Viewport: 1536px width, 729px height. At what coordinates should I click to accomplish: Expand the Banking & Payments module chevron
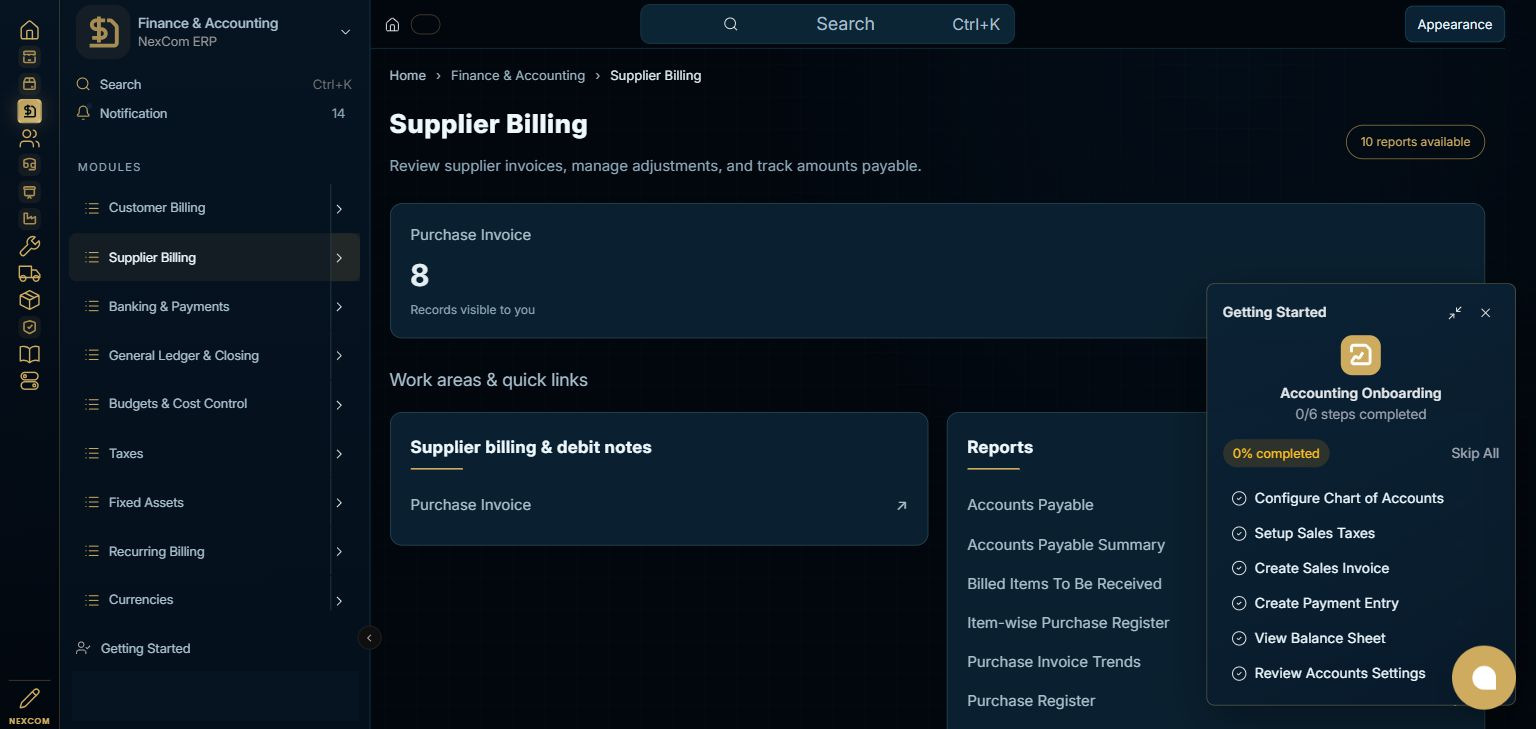[x=339, y=307]
